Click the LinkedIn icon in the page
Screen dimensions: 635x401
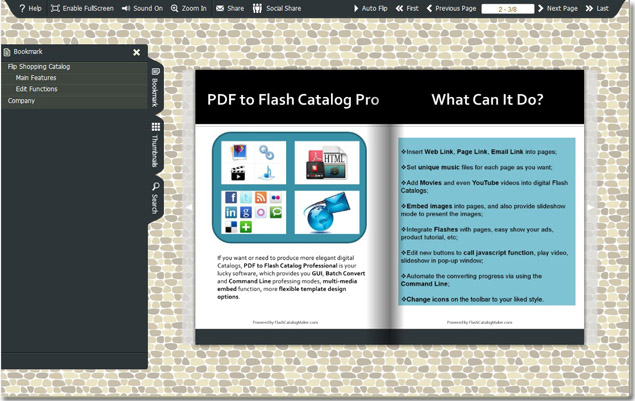(231, 212)
